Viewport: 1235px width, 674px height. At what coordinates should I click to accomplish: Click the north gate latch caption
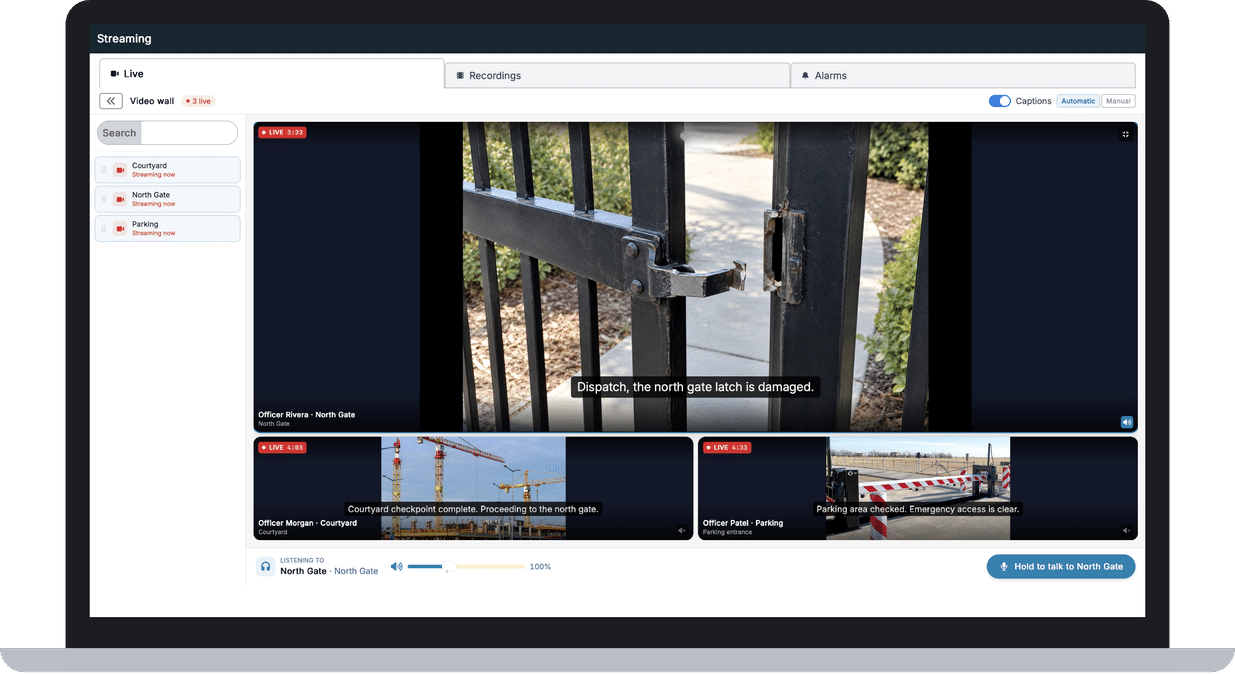coord(695,387)
